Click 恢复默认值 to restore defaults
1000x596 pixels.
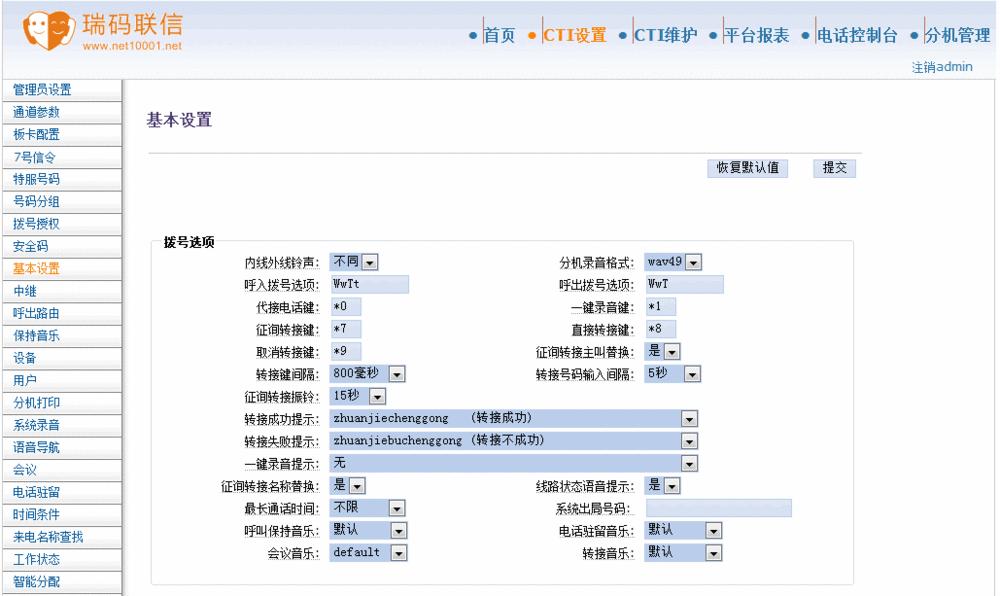tap(745, 168)
